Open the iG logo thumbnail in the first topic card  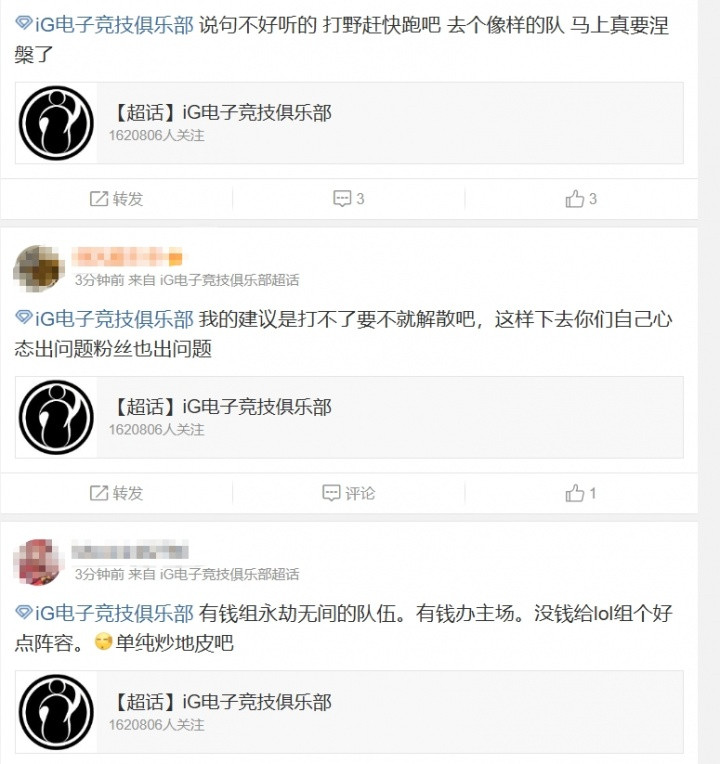pos(57,123)
